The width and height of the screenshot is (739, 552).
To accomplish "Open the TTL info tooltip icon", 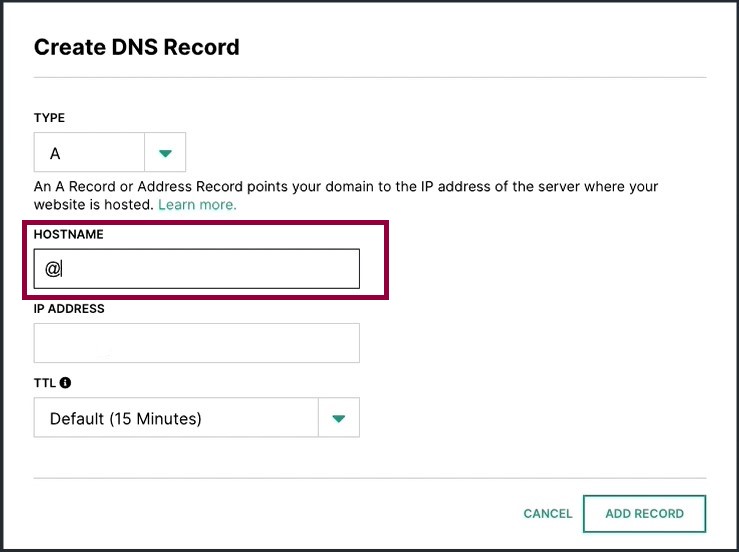I will point(66,383).
